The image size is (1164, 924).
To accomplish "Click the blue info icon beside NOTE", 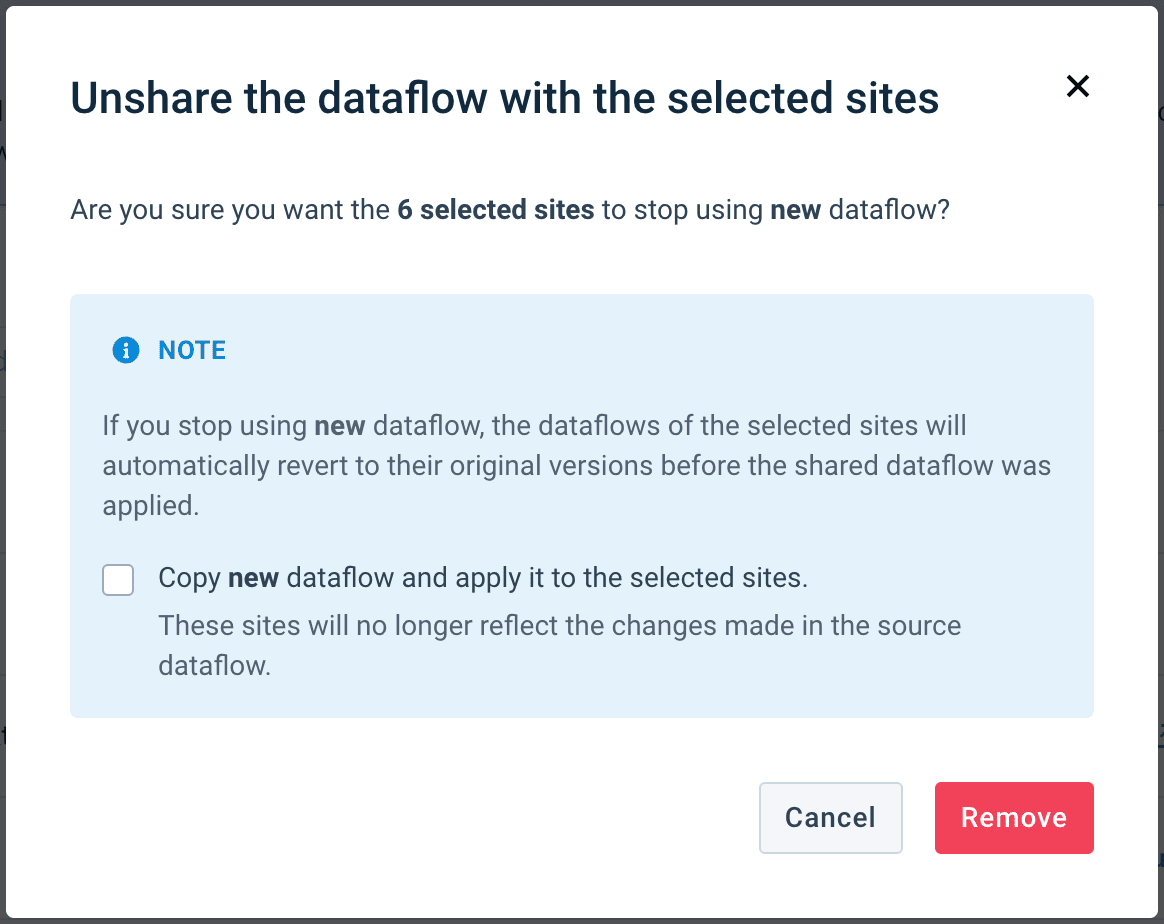I will pyautogui.click(x=126, y=350).
